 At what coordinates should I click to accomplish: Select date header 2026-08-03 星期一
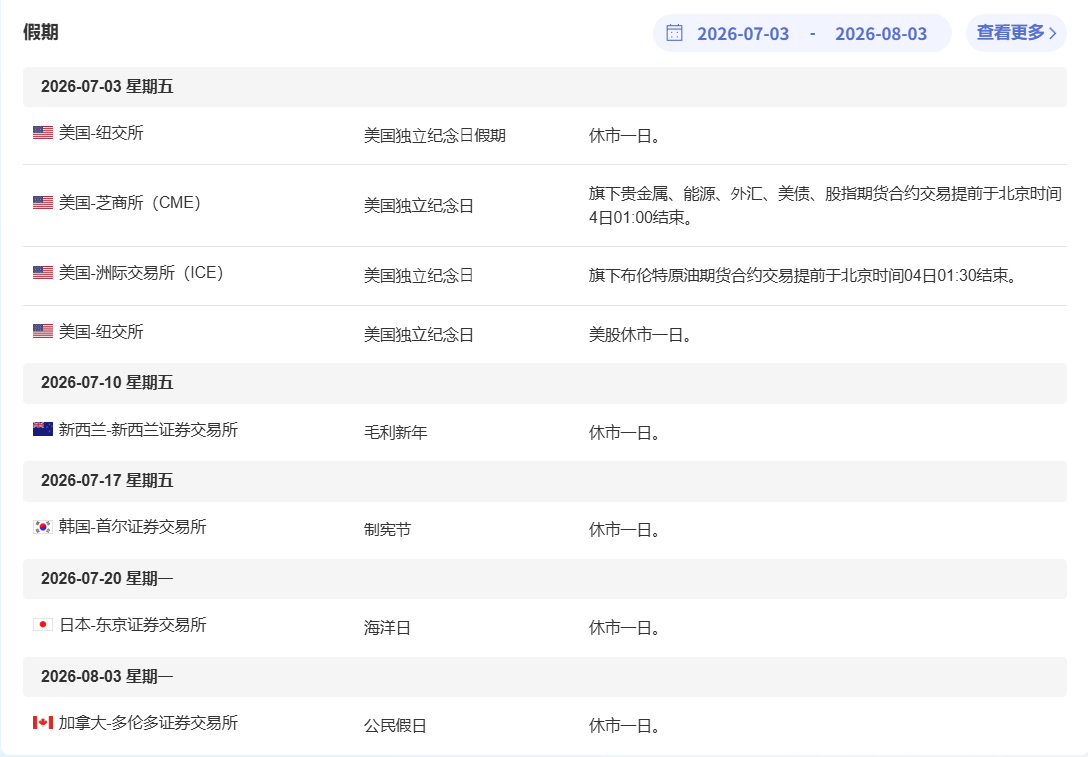click(x=545, y=677)
